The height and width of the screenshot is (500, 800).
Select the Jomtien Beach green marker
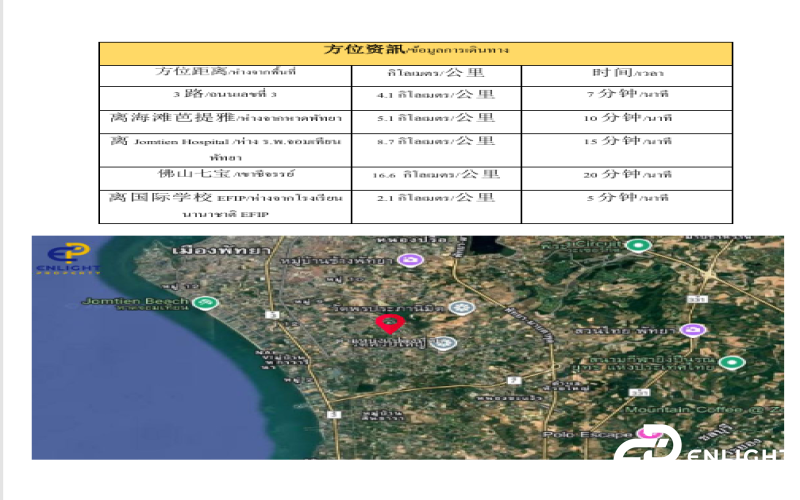click(x=205, y=302)
